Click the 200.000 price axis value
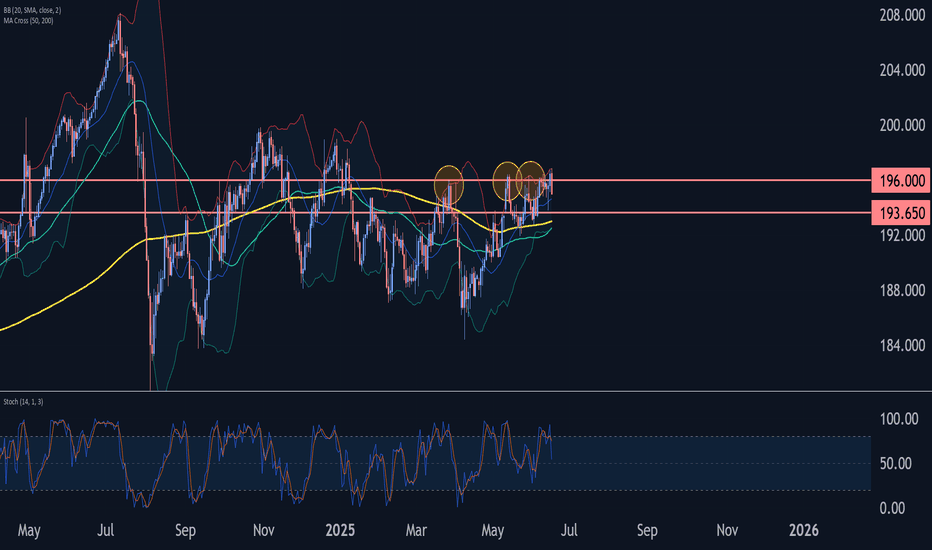Viewport: 932px width, 550px height. tap(902, 125)
